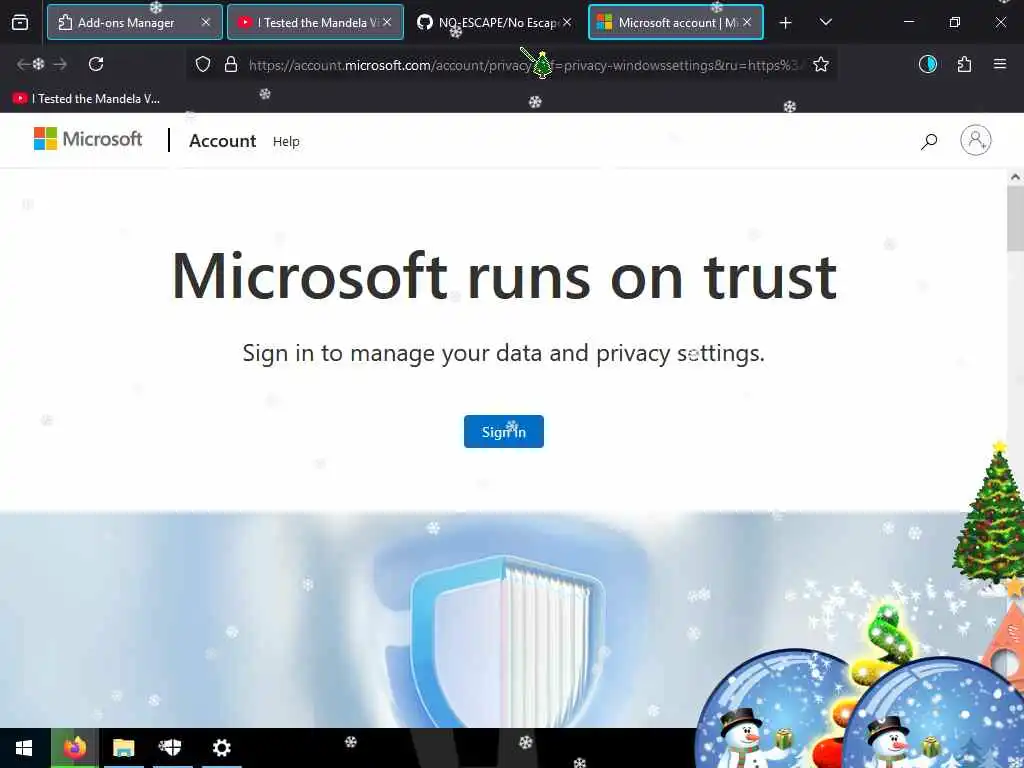1024x768 pixels.
Task: Open the search magnifier on Microsoft page
Action: click(929, 141)
